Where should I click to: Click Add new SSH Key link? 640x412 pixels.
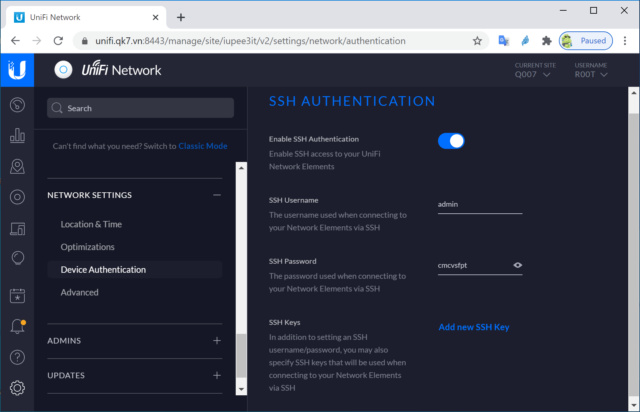(474, 327)
